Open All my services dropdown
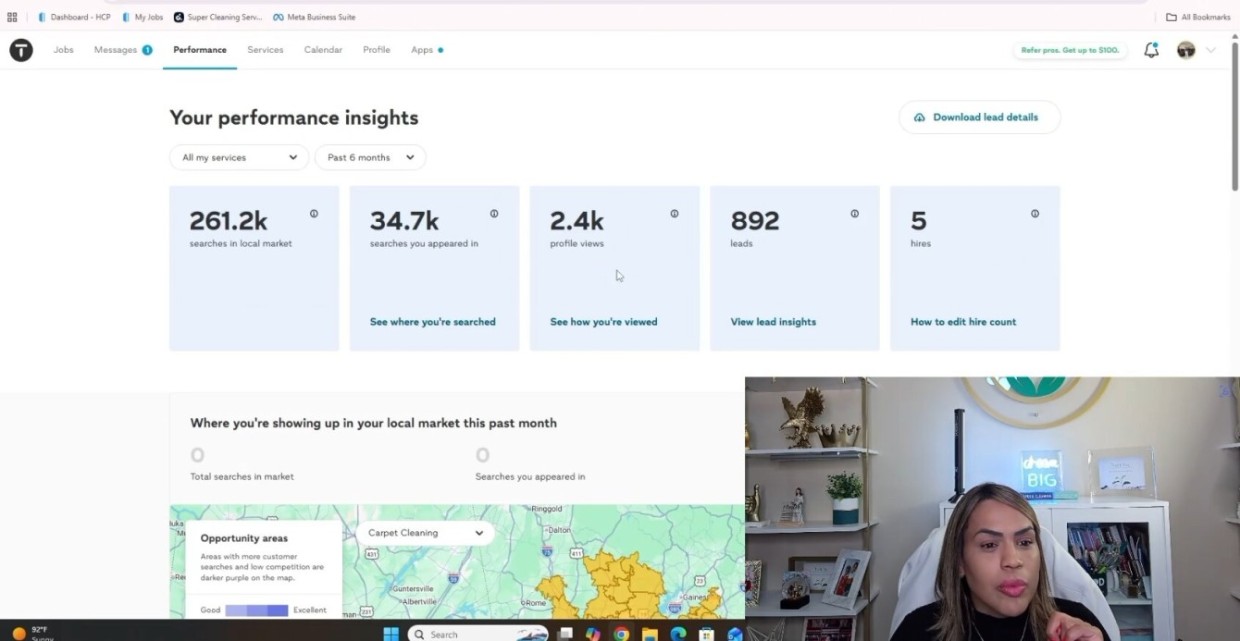Screen dimensions: 1240x641 coord(239,157)
